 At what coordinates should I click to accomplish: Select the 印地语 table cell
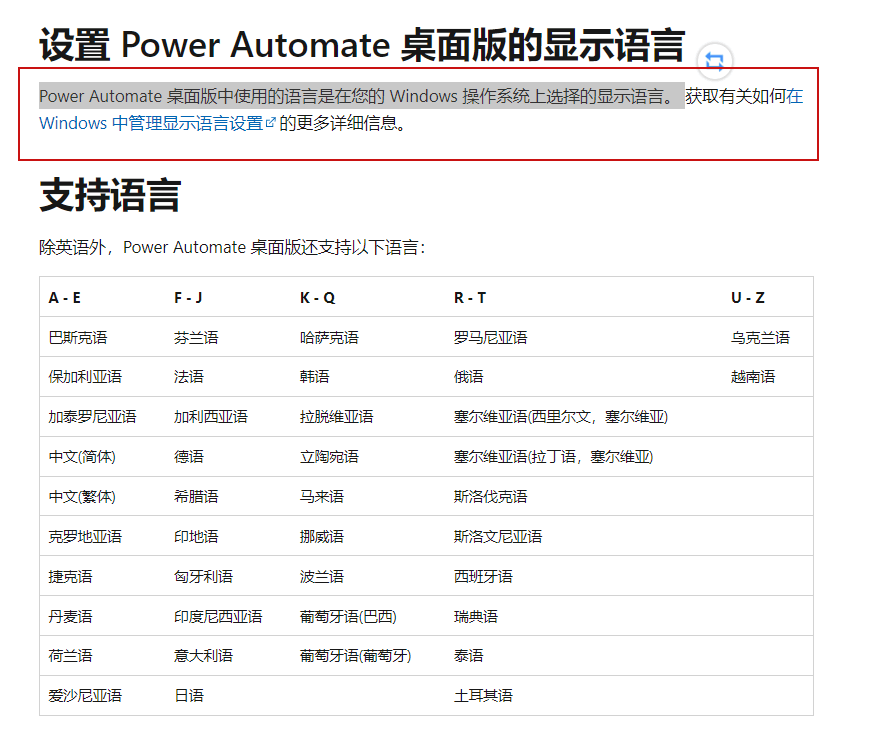[196, 536]
